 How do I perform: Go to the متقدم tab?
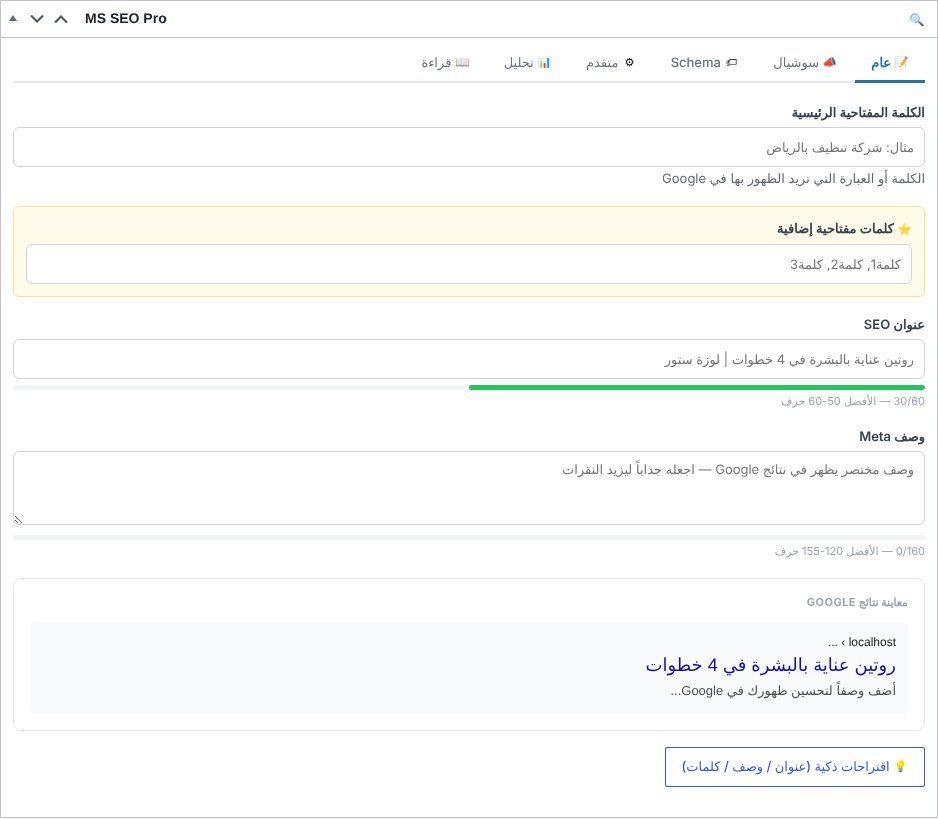(610, 63)
